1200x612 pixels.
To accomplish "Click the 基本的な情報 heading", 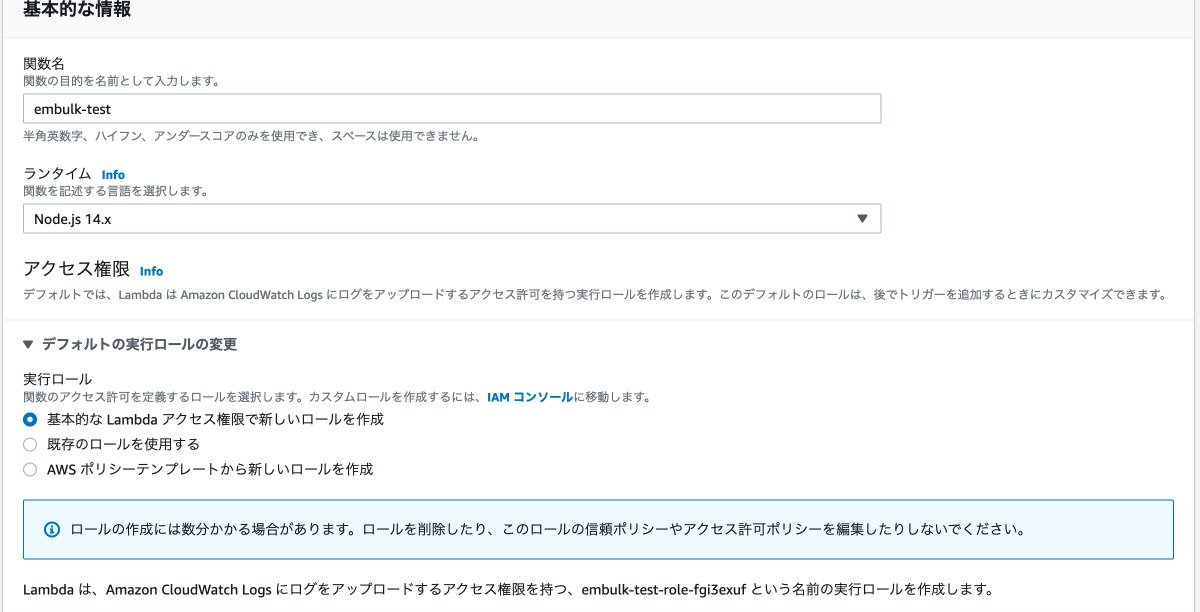I will click(77, 10).
